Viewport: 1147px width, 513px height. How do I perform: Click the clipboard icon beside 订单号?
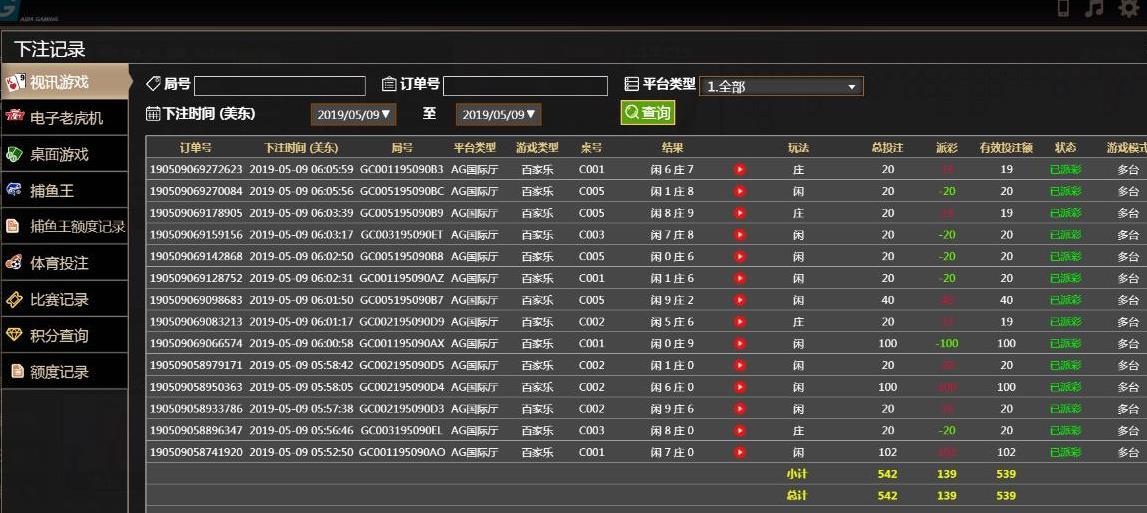[389, 84]
